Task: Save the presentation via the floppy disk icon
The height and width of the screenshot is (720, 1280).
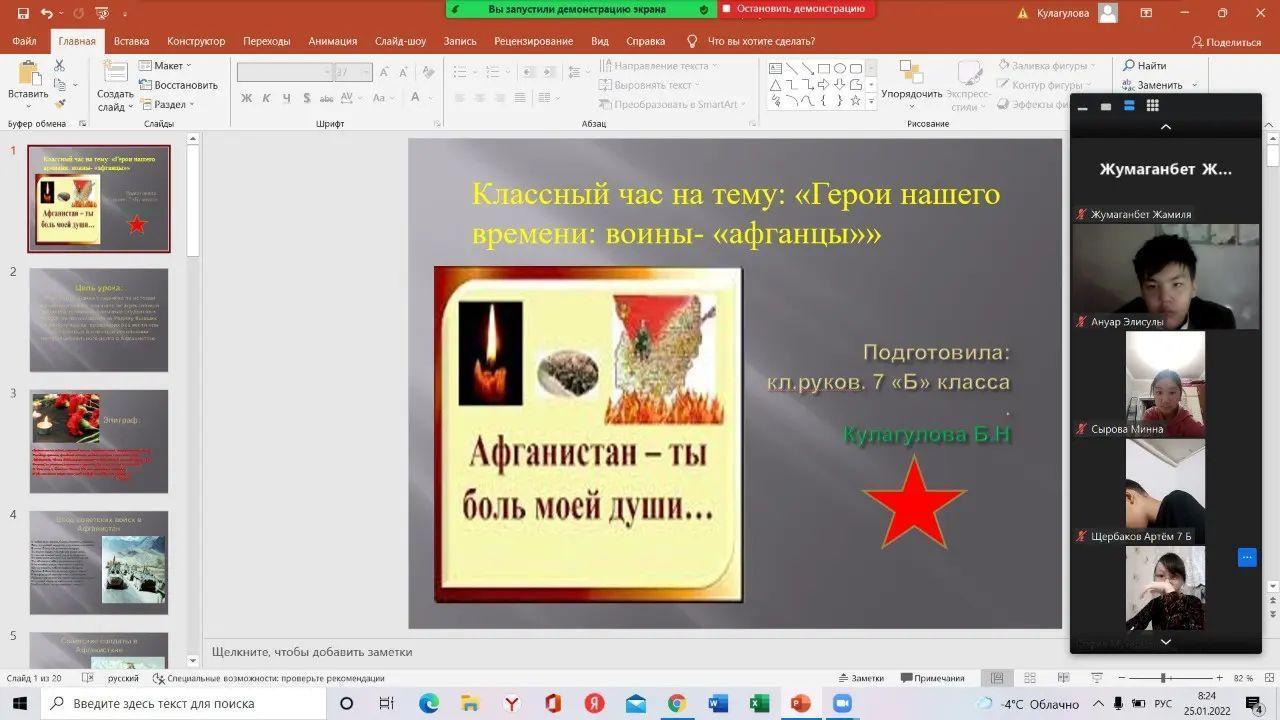Action: pos(23,13)
